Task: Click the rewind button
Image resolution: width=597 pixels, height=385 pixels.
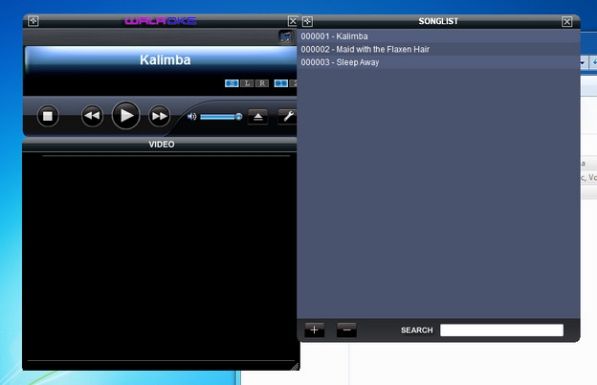Action: pyautogui.click(x=92, y=116)
